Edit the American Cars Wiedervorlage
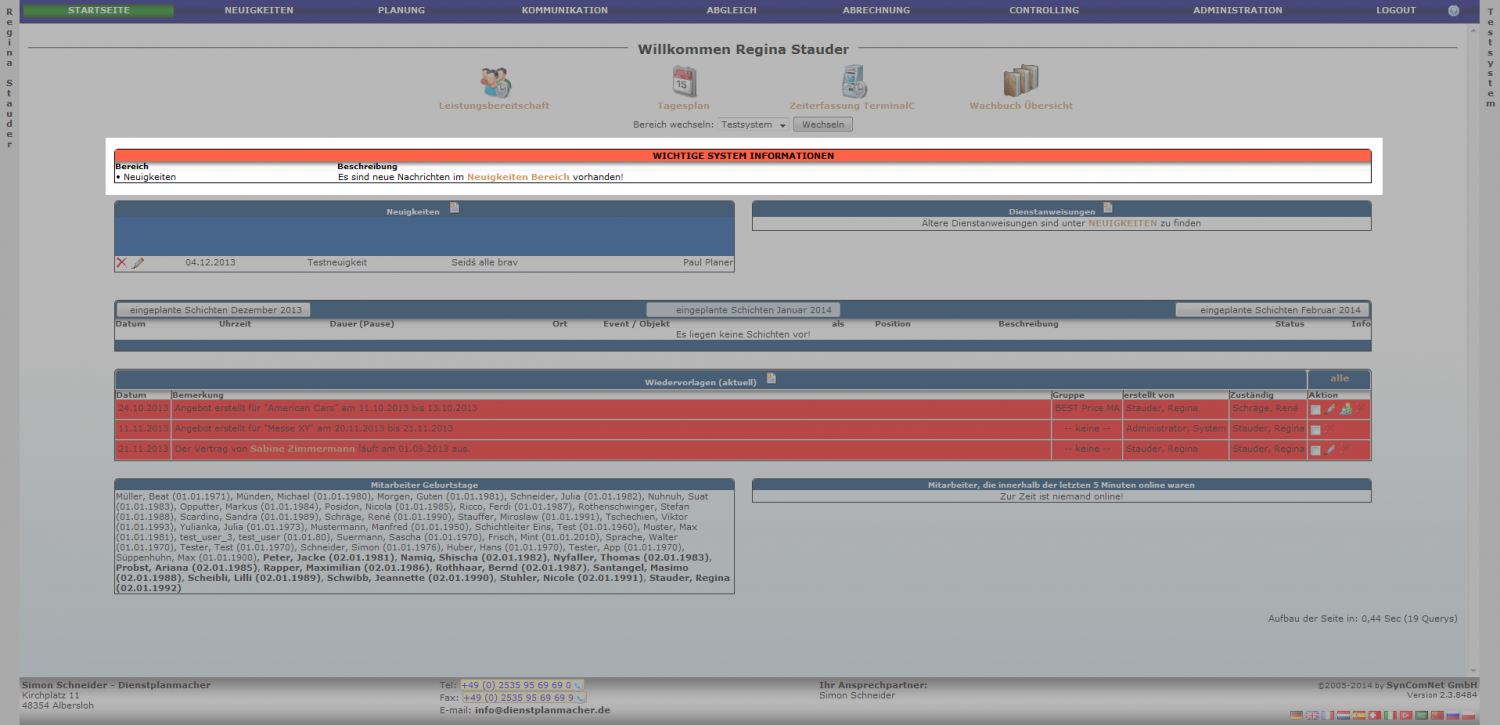This screenshot has width=1500, height=725. tap(1330, 409)
